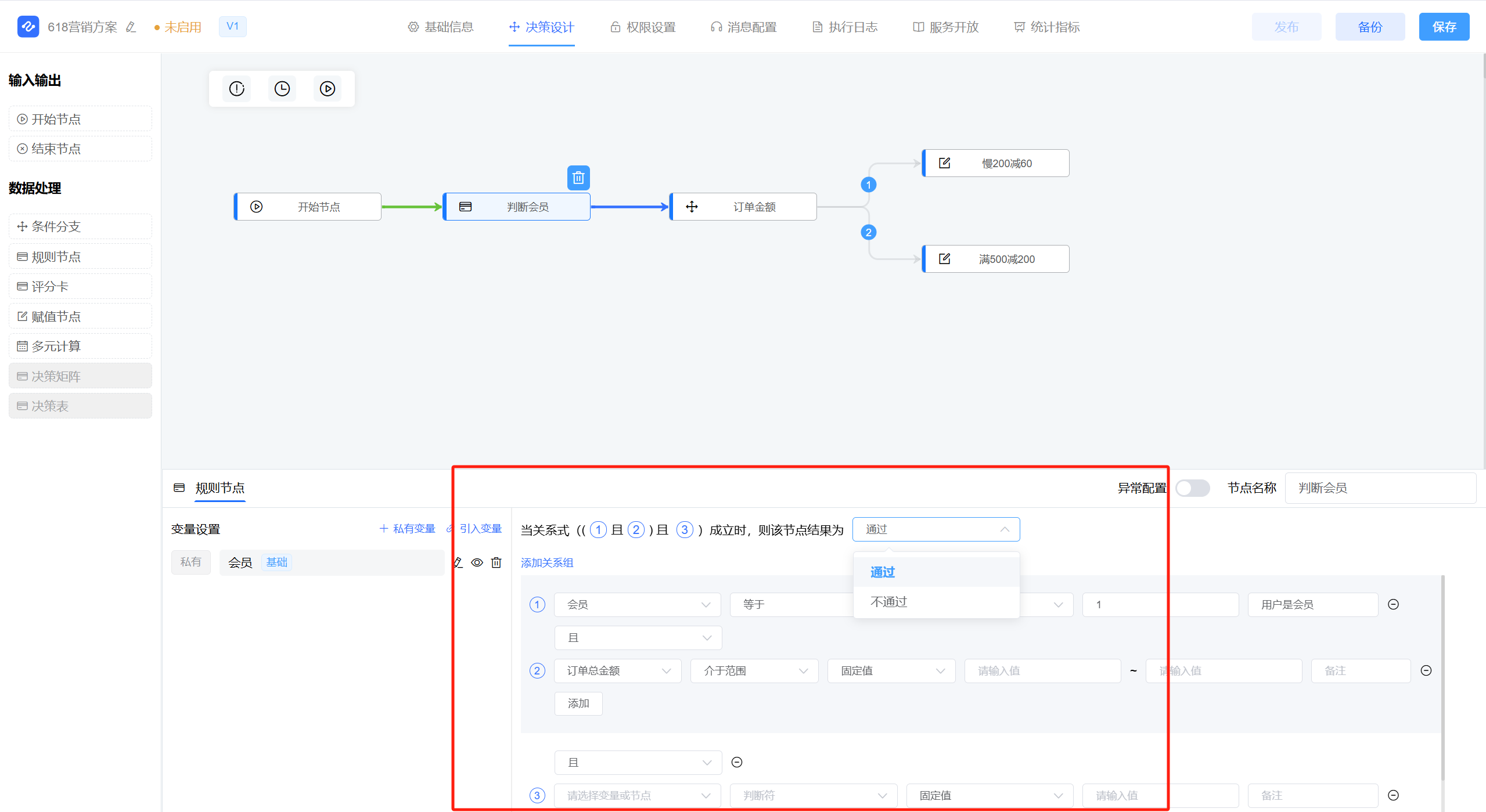Click the 节点名称 input field
The height and width of the screenshot is (812, 1486).
tap(1380, 488)
